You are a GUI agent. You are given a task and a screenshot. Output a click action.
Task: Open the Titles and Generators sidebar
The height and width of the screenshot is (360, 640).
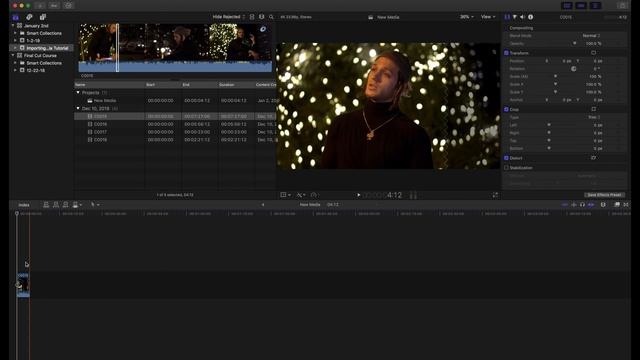[x=43, y=17]
